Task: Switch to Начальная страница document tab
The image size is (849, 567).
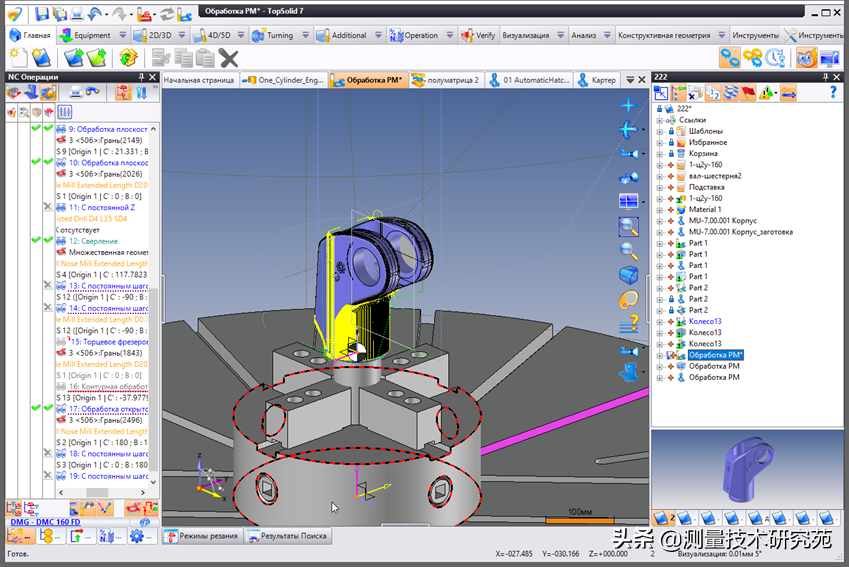Action: coord(199,80)
